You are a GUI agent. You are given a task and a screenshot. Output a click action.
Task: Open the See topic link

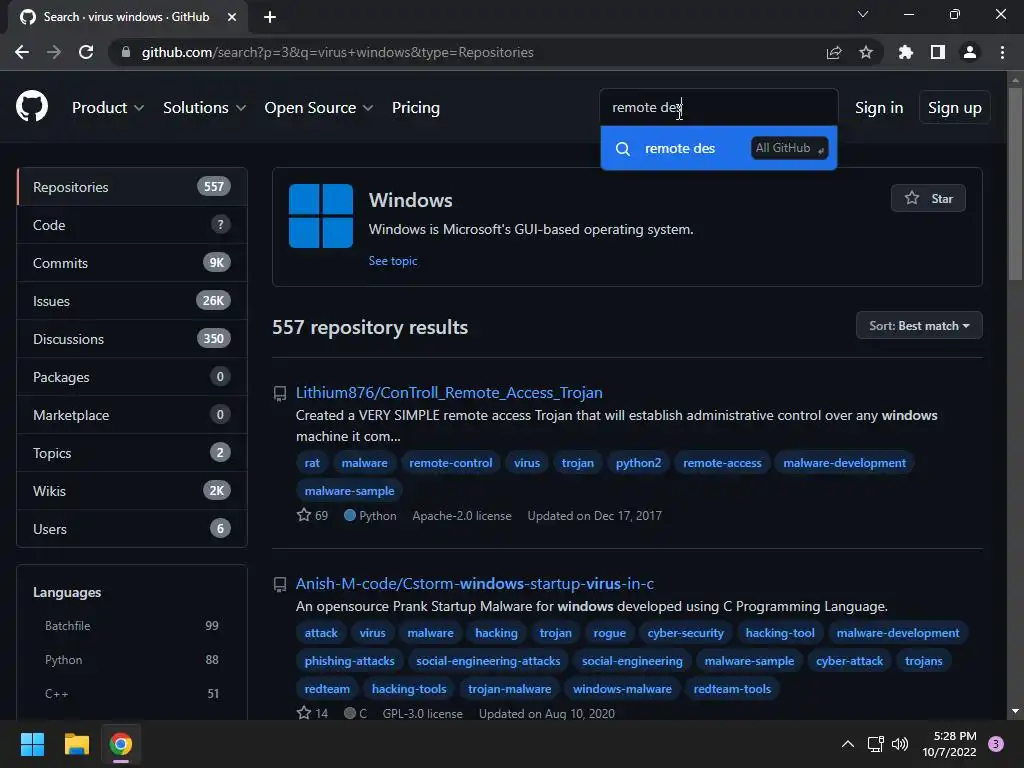click(x=392, y=261)
